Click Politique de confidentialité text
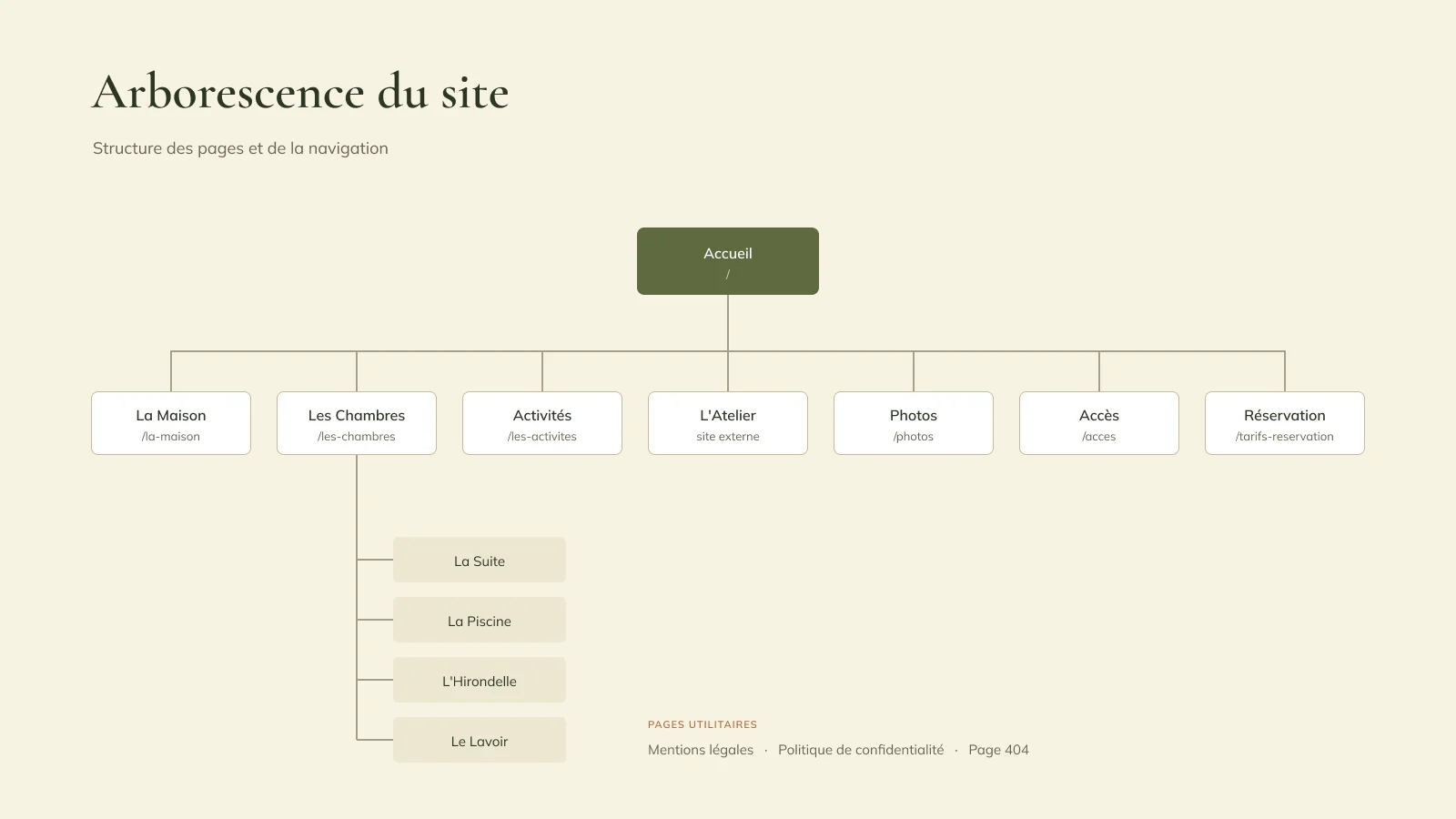This screenshot has height=819, width=1456. [x=861, y=750]
